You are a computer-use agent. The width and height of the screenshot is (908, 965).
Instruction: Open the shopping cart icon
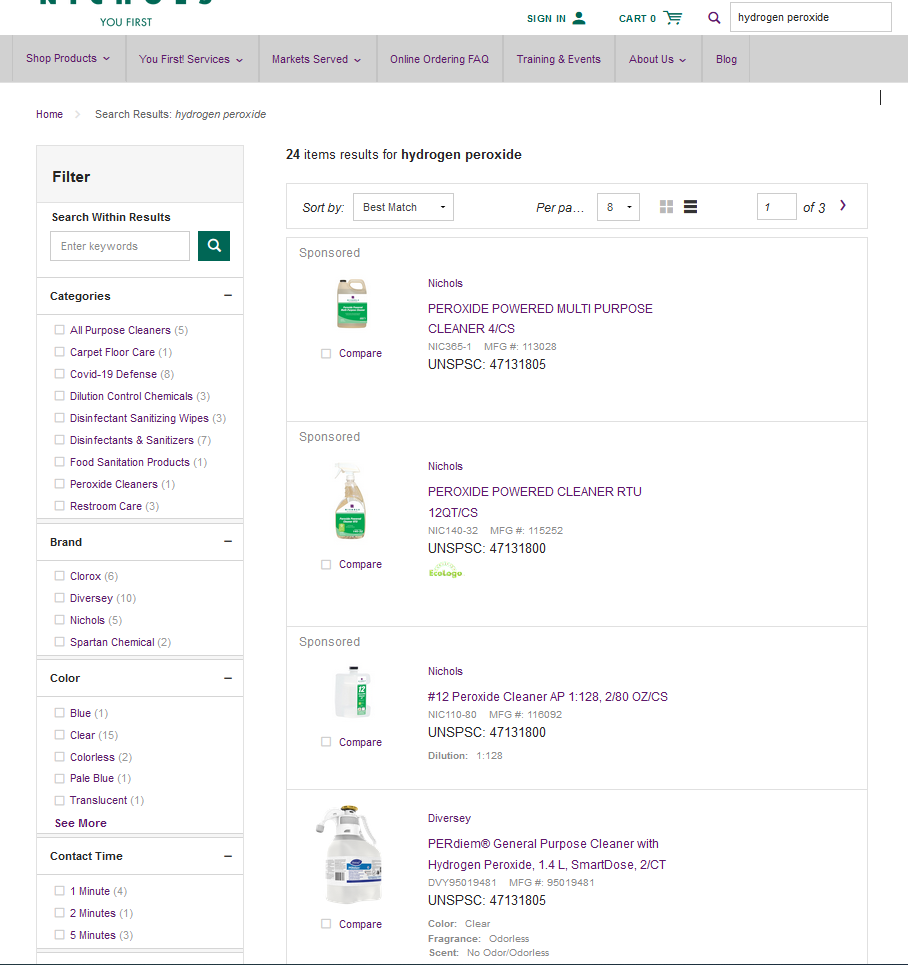[x=672, y=18]
